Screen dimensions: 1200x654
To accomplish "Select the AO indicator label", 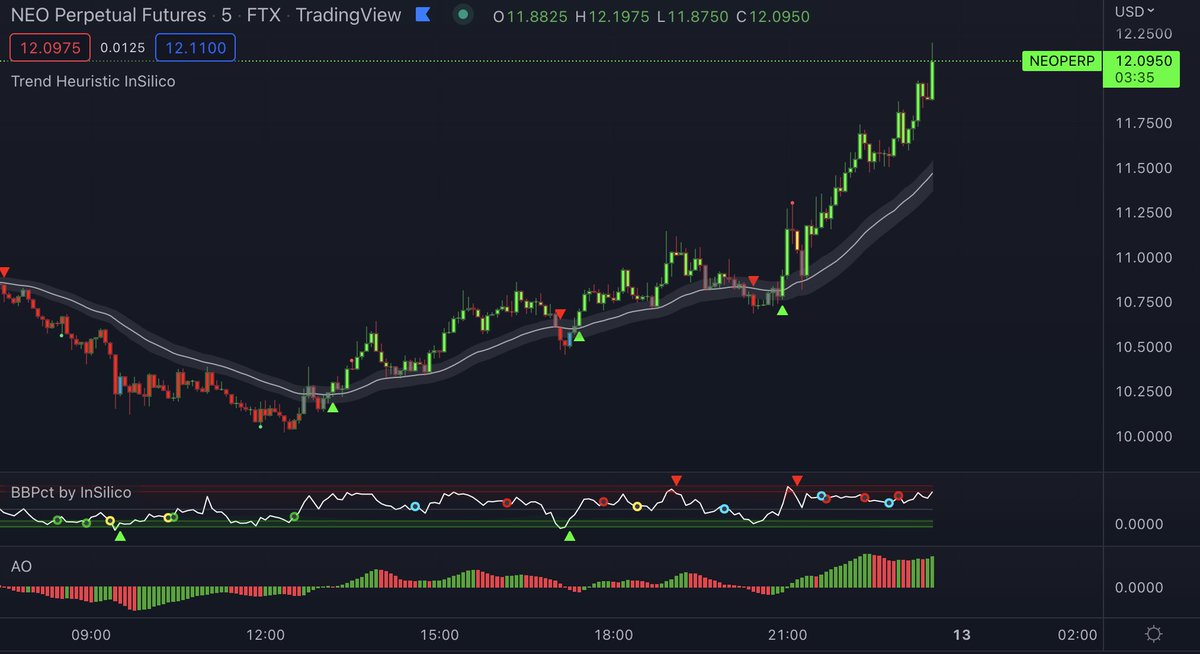I will [x=21, y=566].
